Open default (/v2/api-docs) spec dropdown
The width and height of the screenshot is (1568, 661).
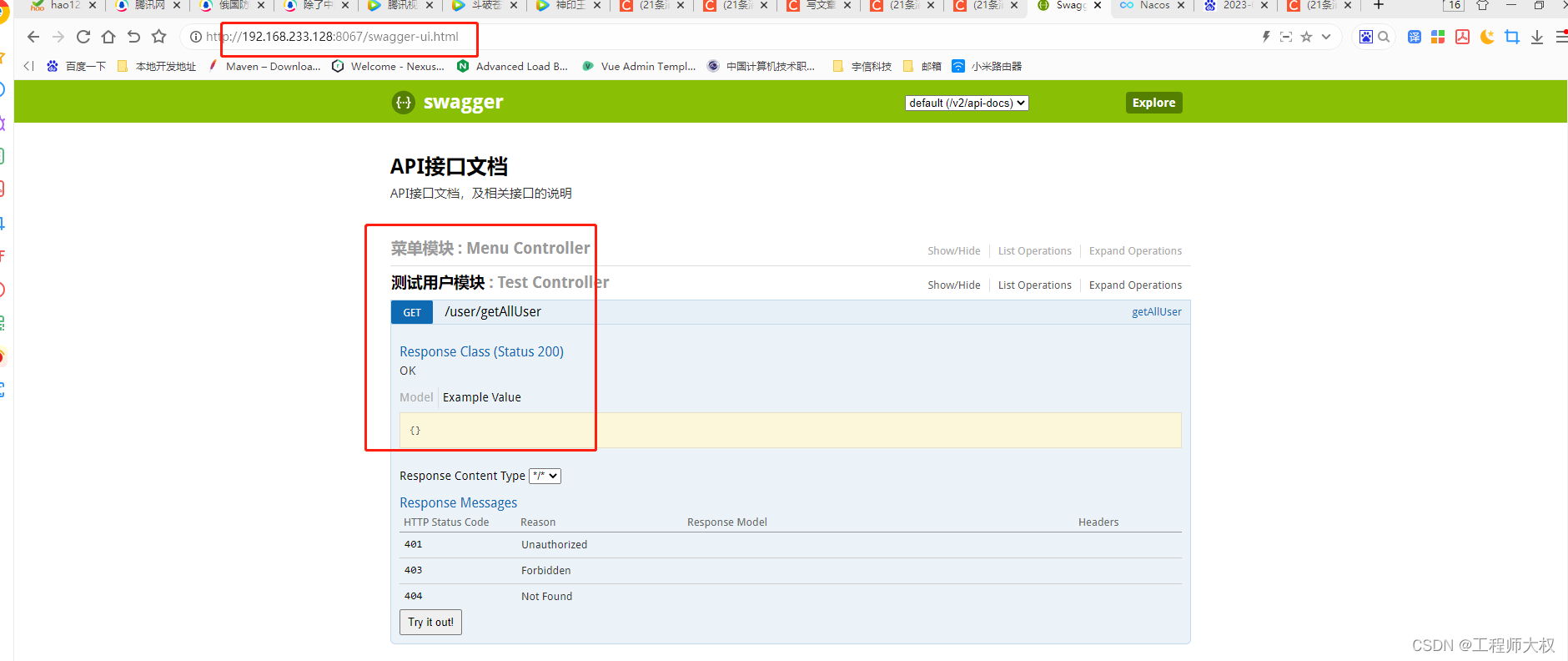tap(967, 103)
